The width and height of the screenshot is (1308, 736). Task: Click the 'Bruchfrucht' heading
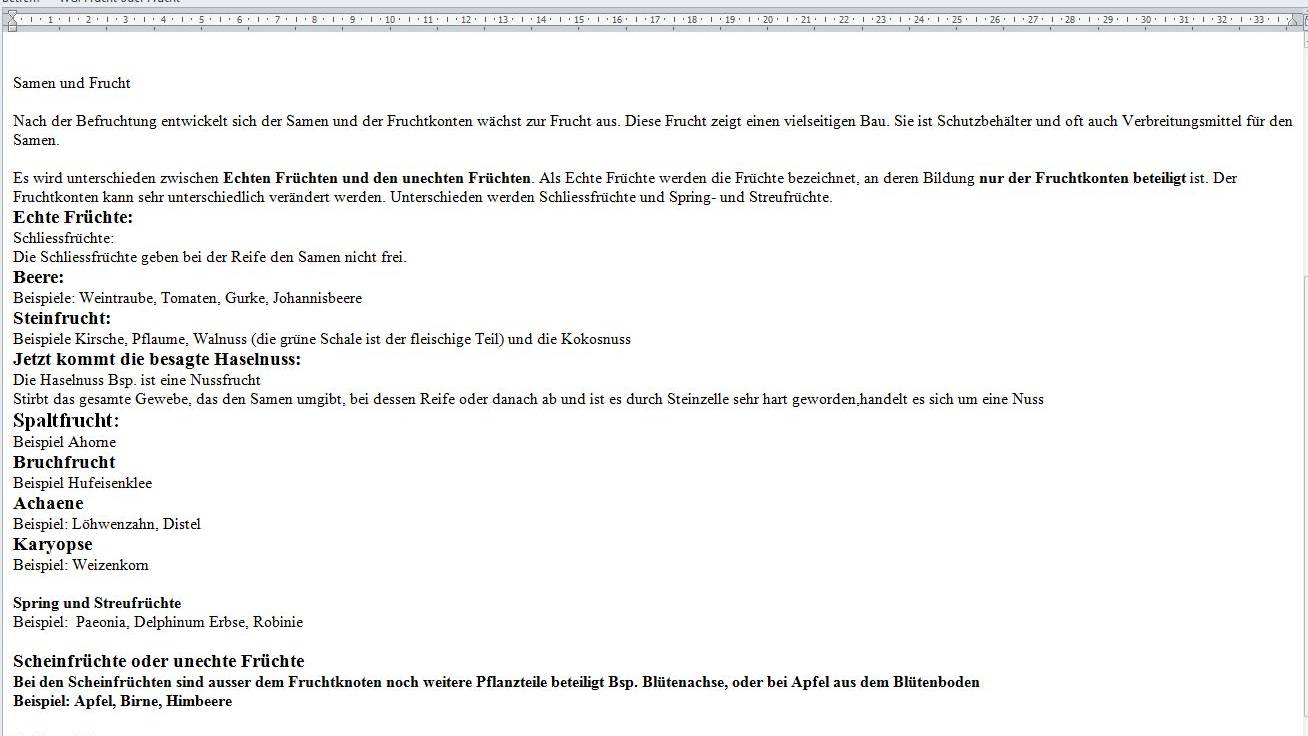64,462
